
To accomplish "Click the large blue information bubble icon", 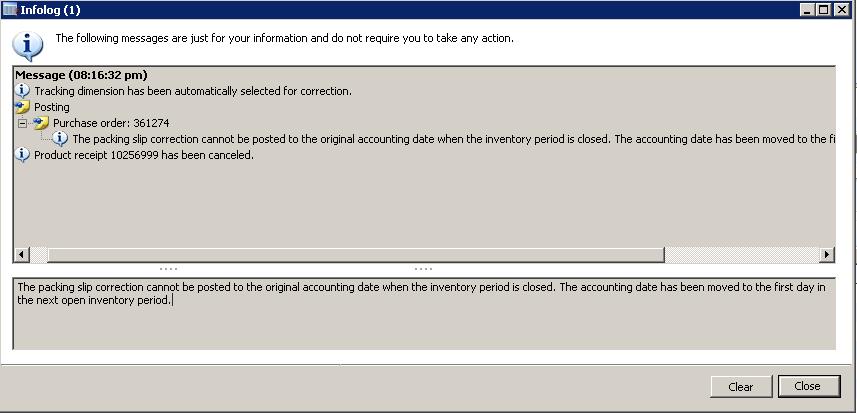I will (27, 46).
